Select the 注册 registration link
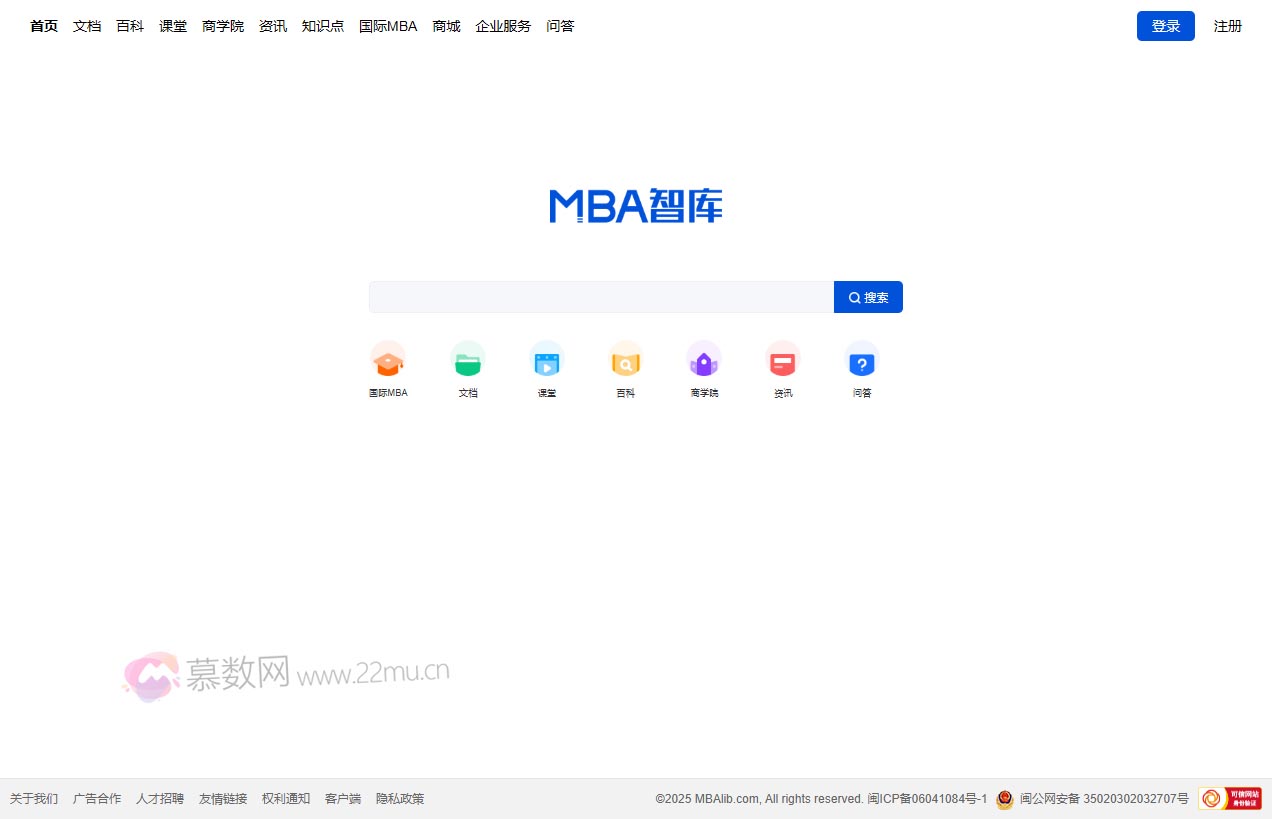Screen dimensions: 1272x819 (1228, 26)
